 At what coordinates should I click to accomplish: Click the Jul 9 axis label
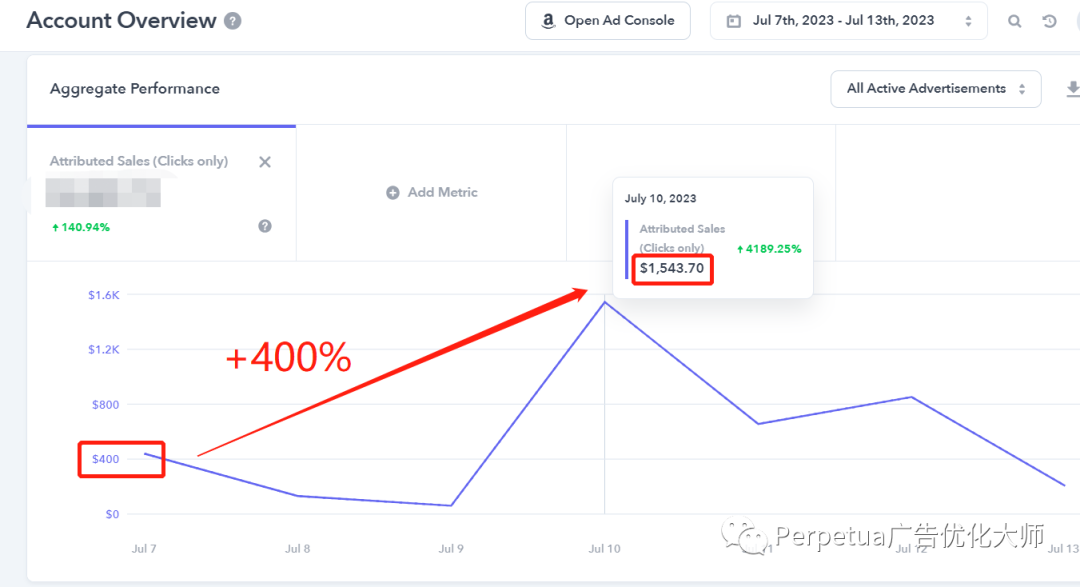point(451,548)
